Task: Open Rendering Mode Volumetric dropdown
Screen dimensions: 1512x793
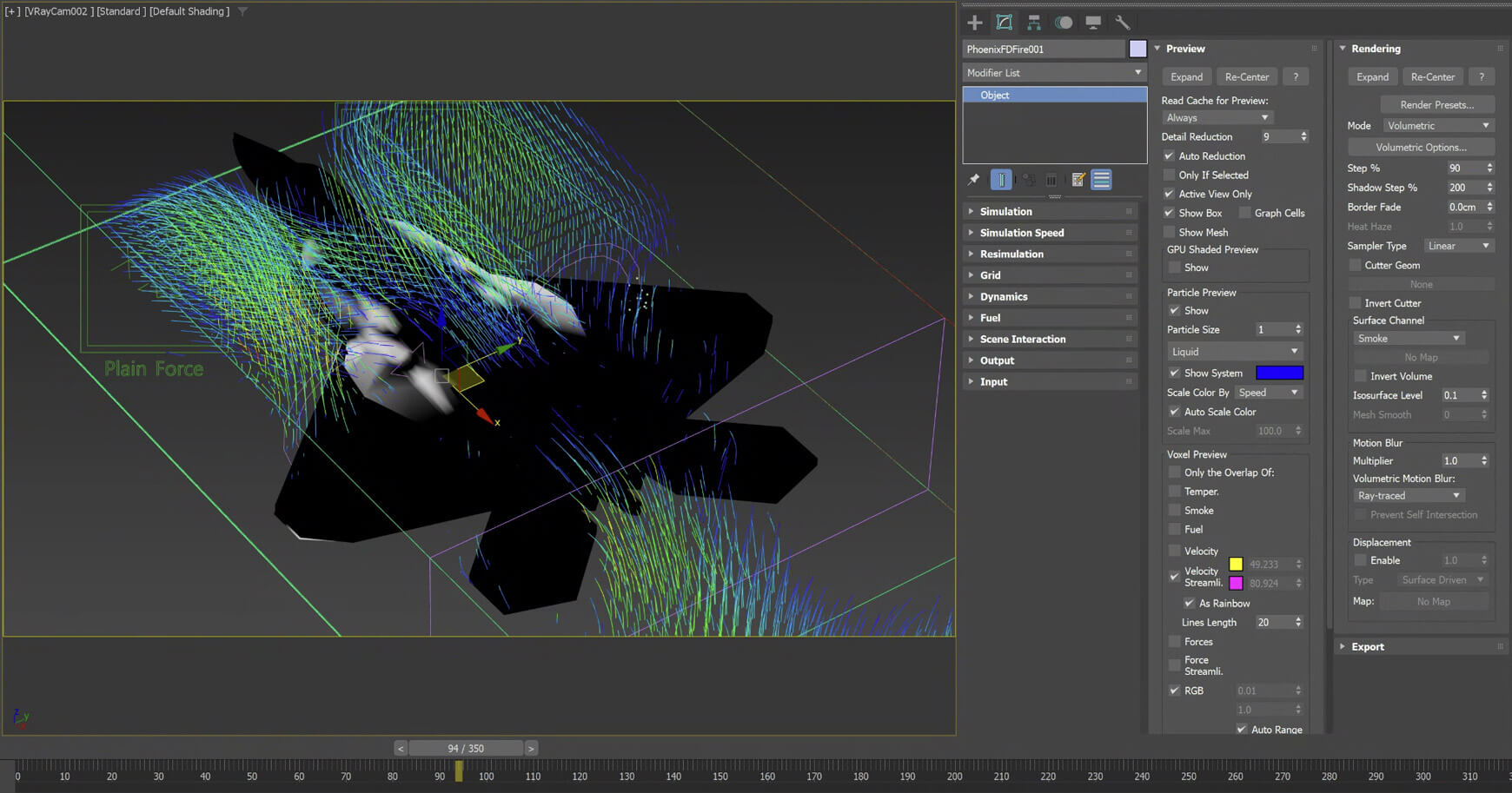Action: pyautogui.click(x=1438, y=126)
